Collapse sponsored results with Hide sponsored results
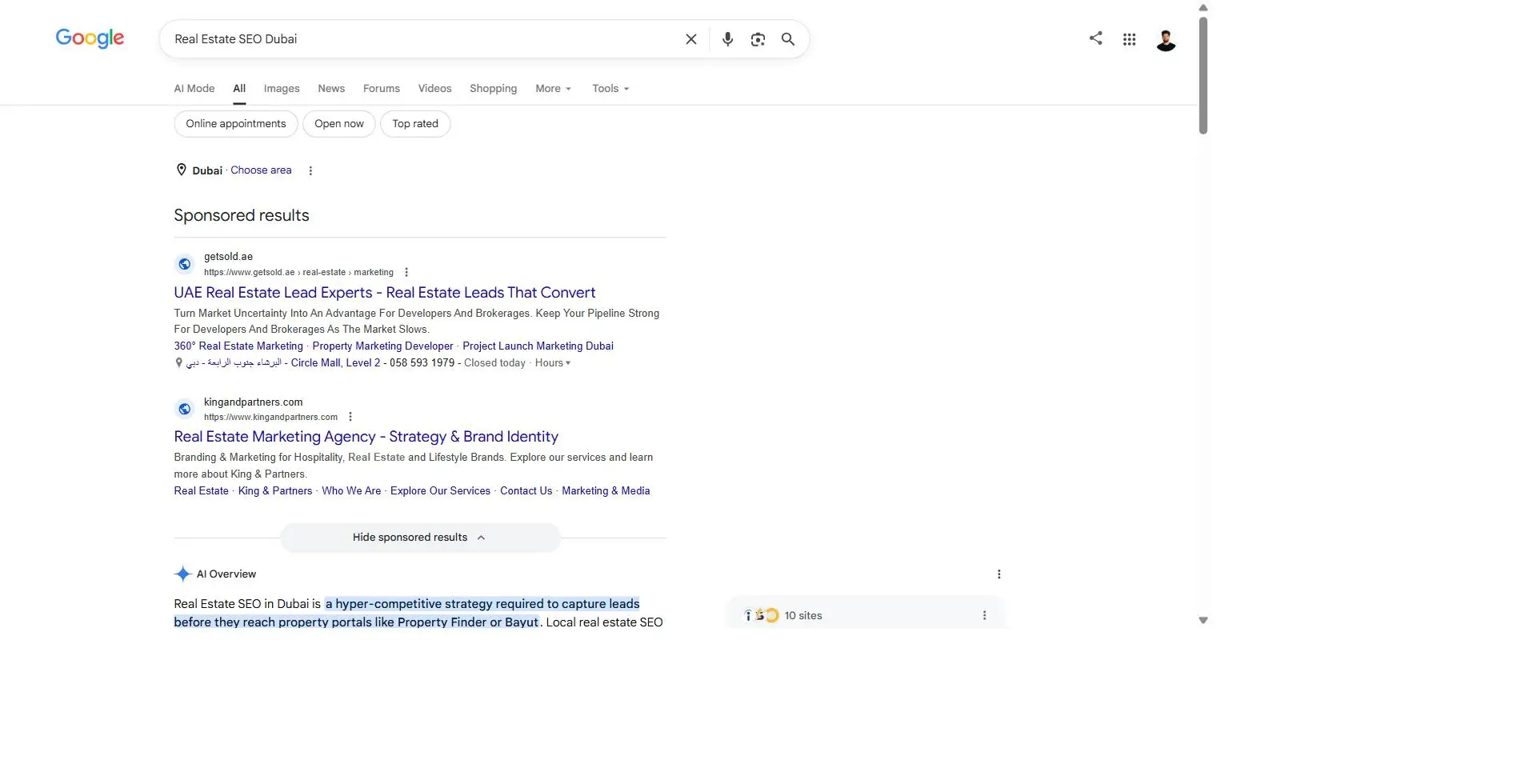Image resolution: width=1513 pixels, height=784 pixels. coord(420,538)
